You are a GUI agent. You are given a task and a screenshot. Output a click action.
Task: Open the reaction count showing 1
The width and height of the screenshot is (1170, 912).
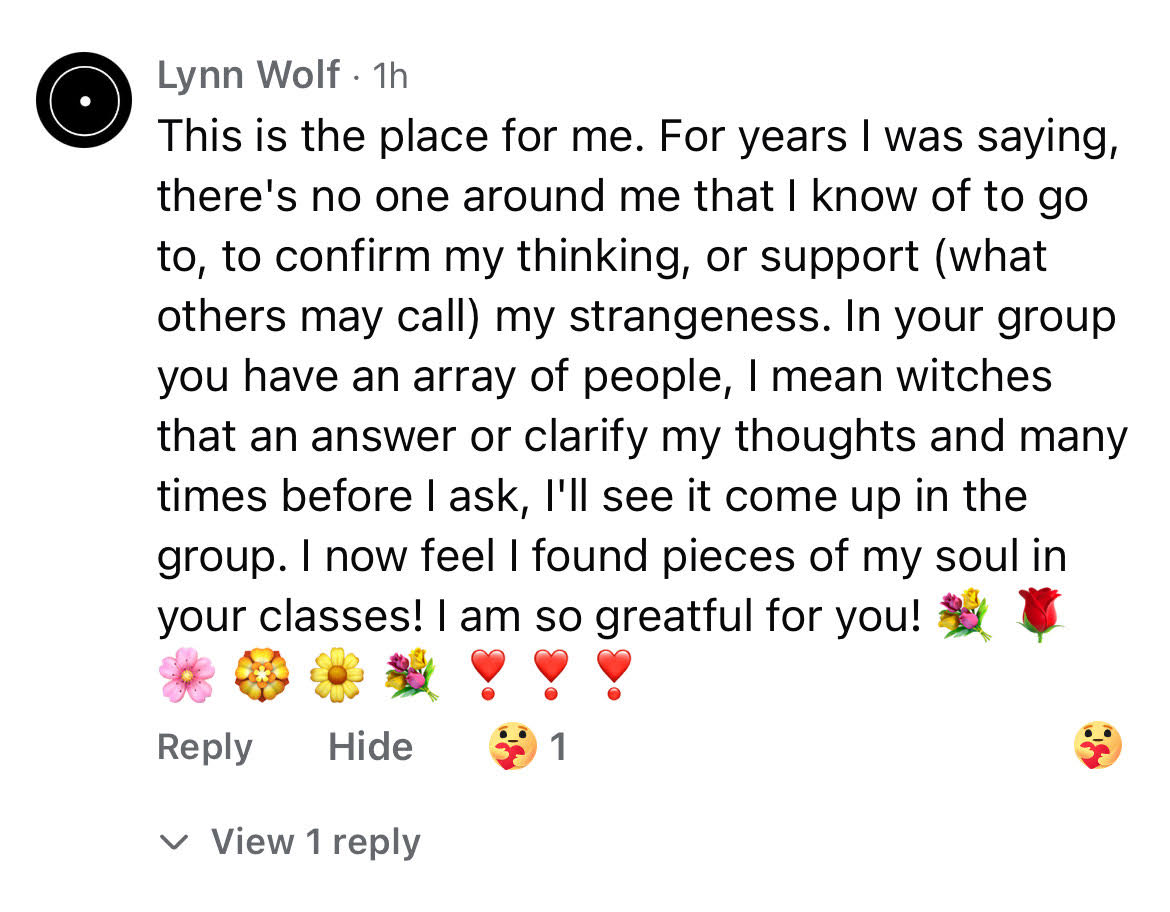(x=558, y=747)
